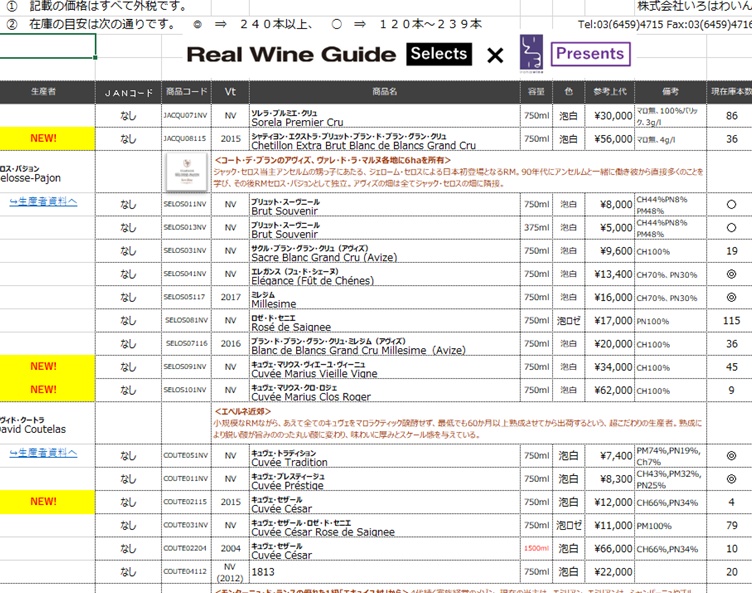This screenshot has height=593, width=752.
Task: Select the ¥9,600 price cell
Action: (610, 251)
